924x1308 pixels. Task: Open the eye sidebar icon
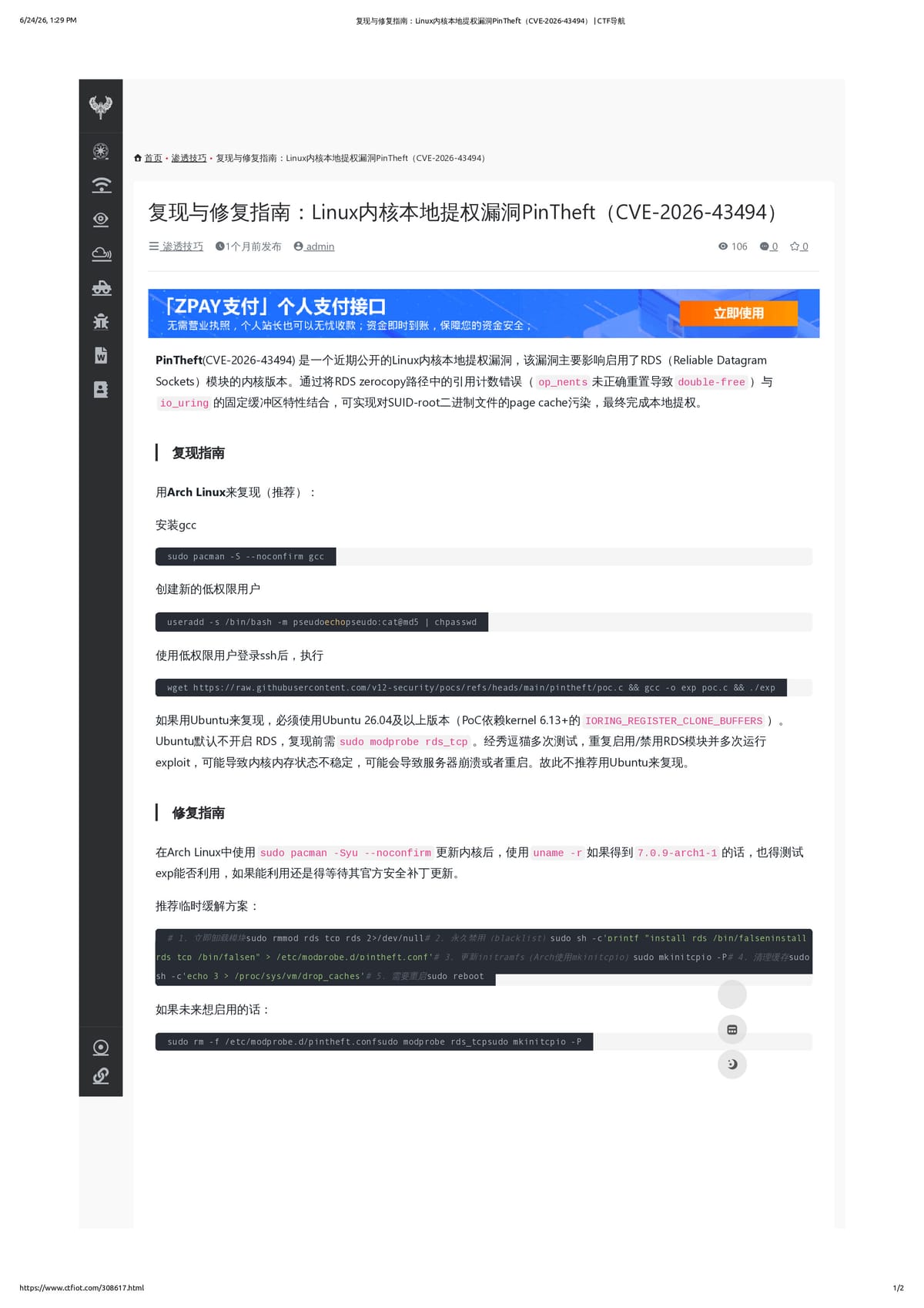point(101,220)
